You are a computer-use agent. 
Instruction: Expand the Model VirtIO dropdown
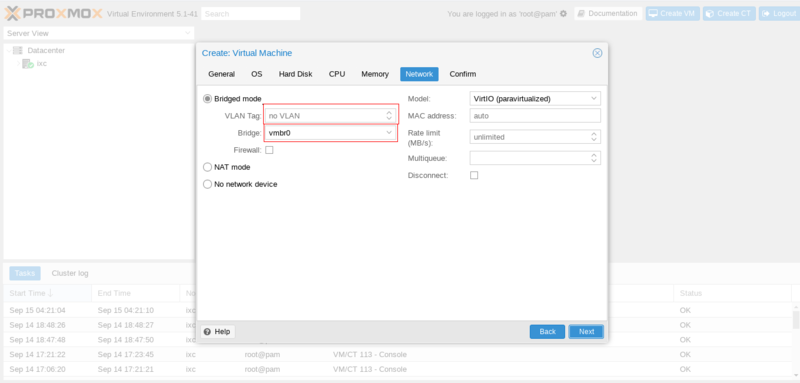(x=535, y=98)
